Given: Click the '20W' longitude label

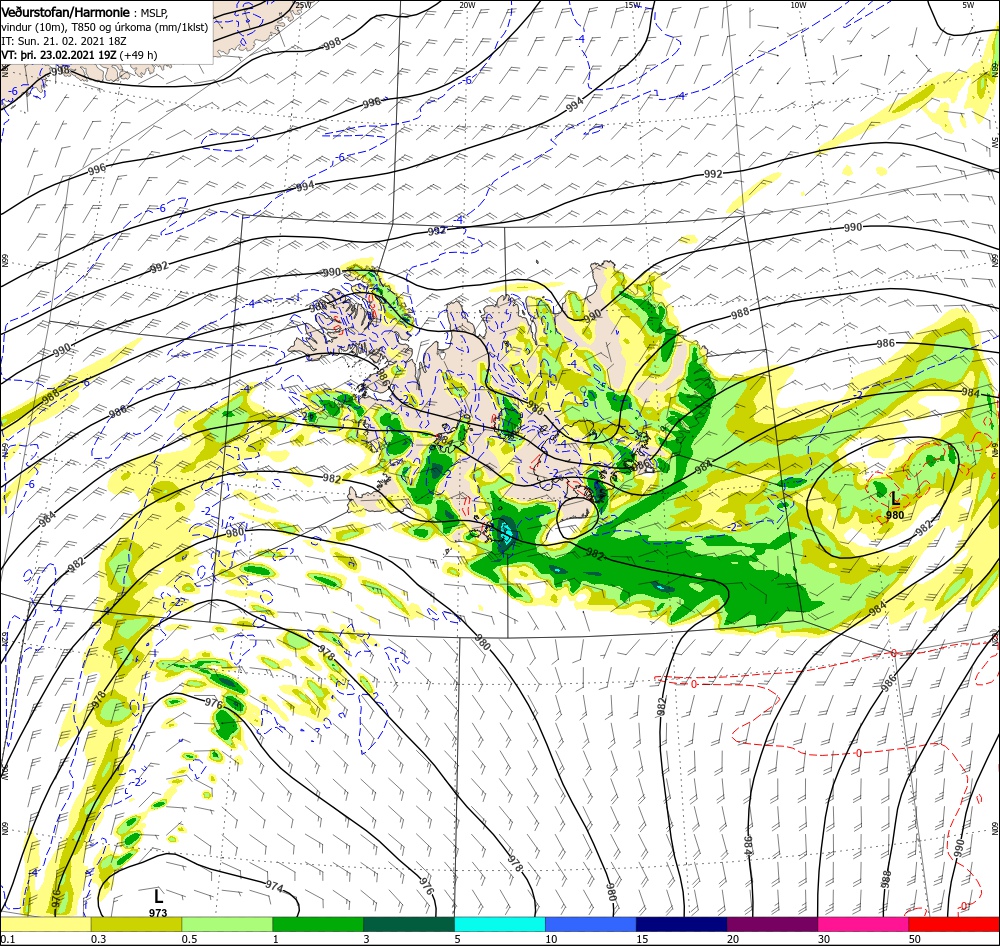Looking at the screenshot, I should coord(467,5).
